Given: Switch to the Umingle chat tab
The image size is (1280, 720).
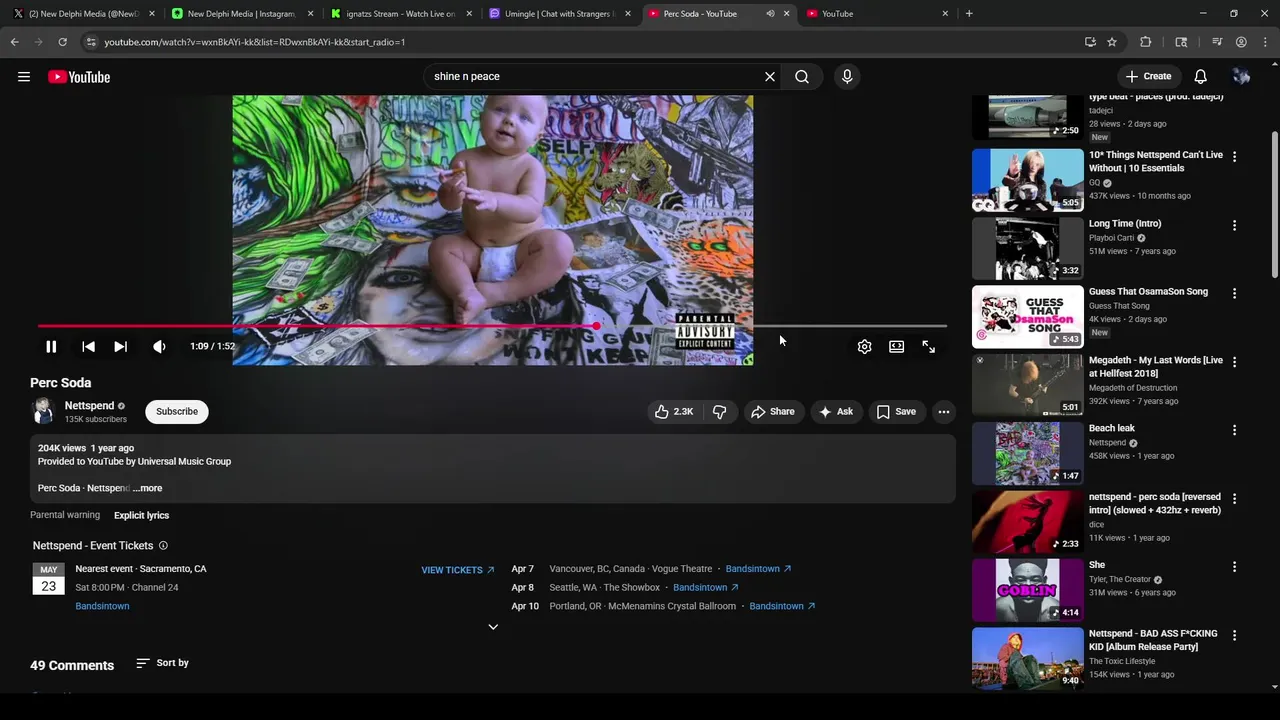Looking at the screenshot, I should [x=557, y=14].
